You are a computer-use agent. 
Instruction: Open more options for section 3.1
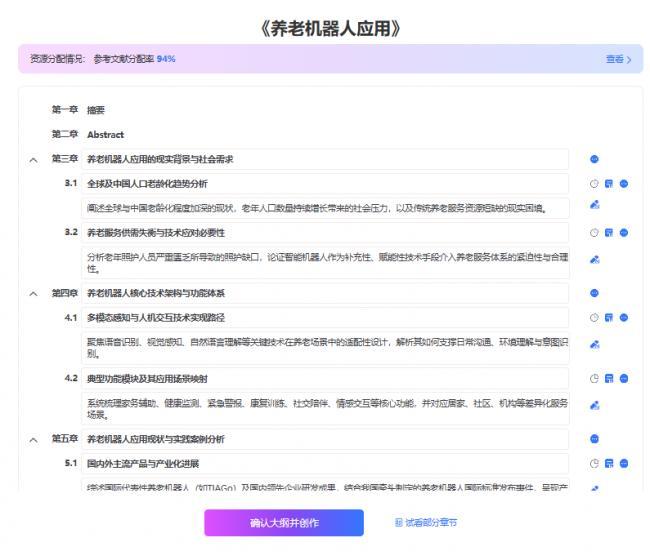[623, 184]
